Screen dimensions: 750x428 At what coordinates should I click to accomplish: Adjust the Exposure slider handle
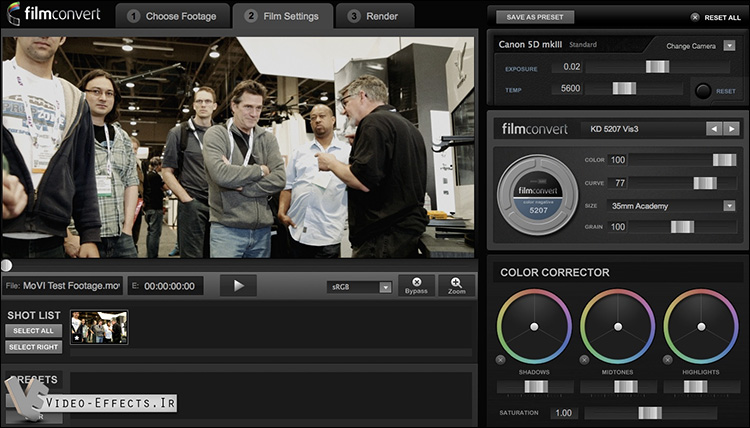click(x=657, y=67)
